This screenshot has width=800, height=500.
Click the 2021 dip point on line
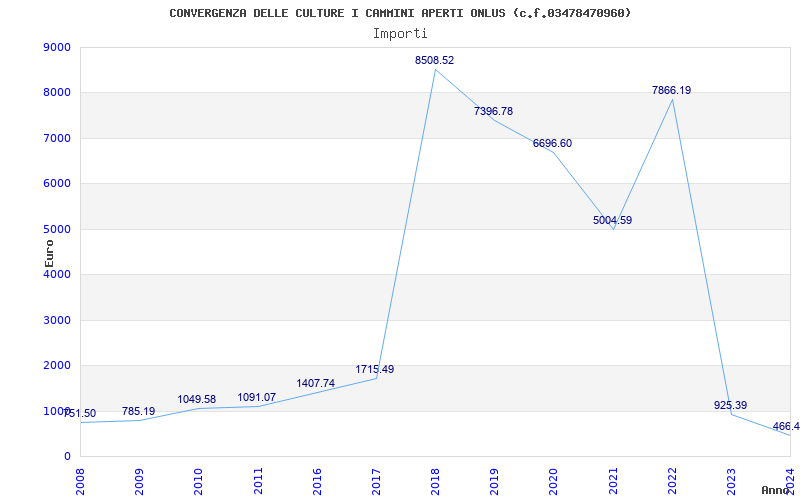613,229
